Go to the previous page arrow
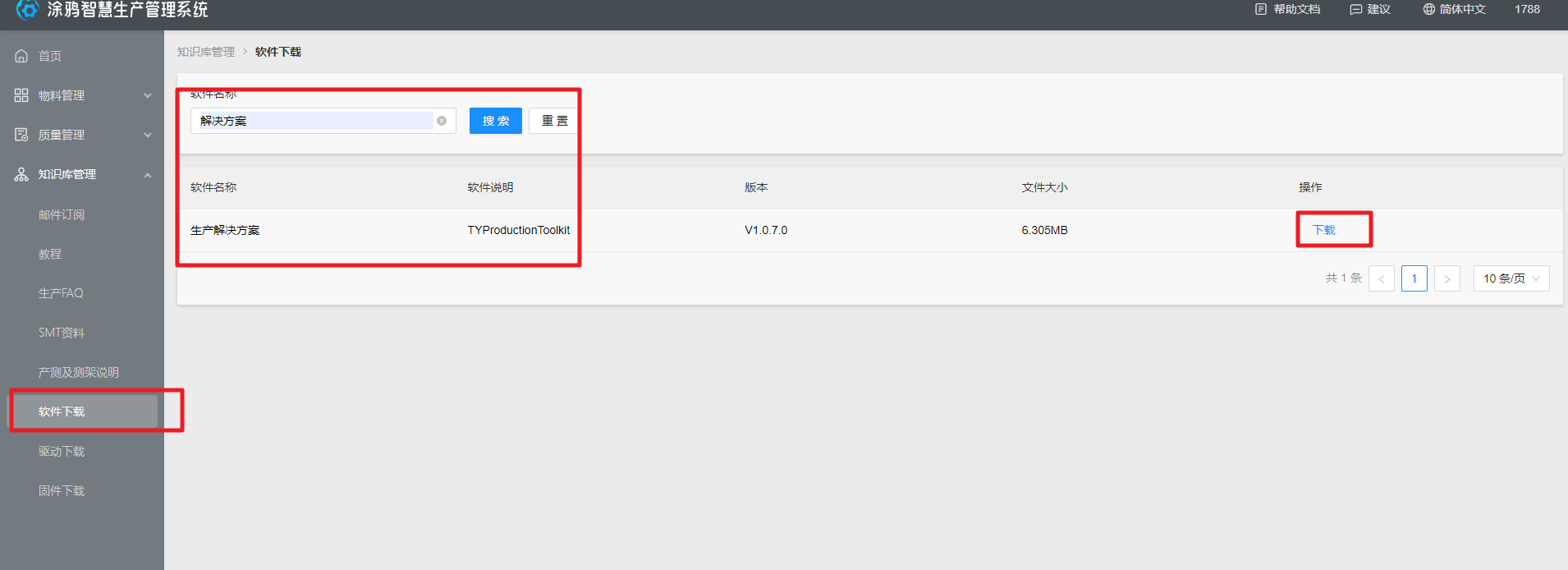The image size is (1568, 570). [x=1382, y=278]
